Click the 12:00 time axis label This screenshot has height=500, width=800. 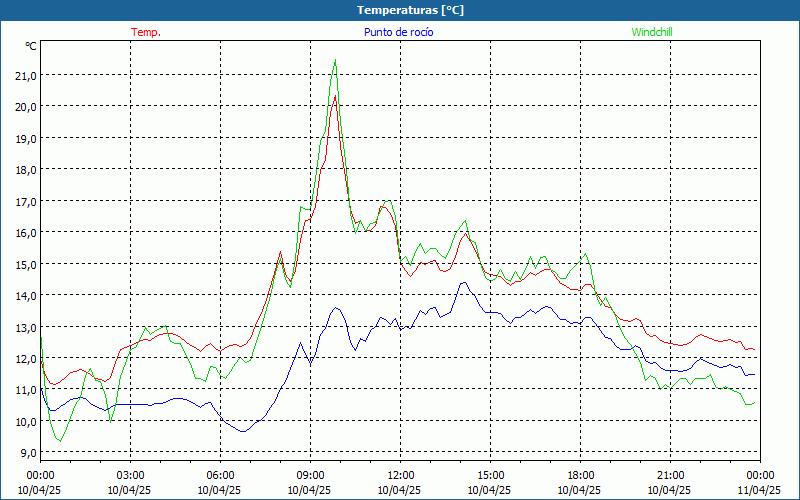coord(400,475)
